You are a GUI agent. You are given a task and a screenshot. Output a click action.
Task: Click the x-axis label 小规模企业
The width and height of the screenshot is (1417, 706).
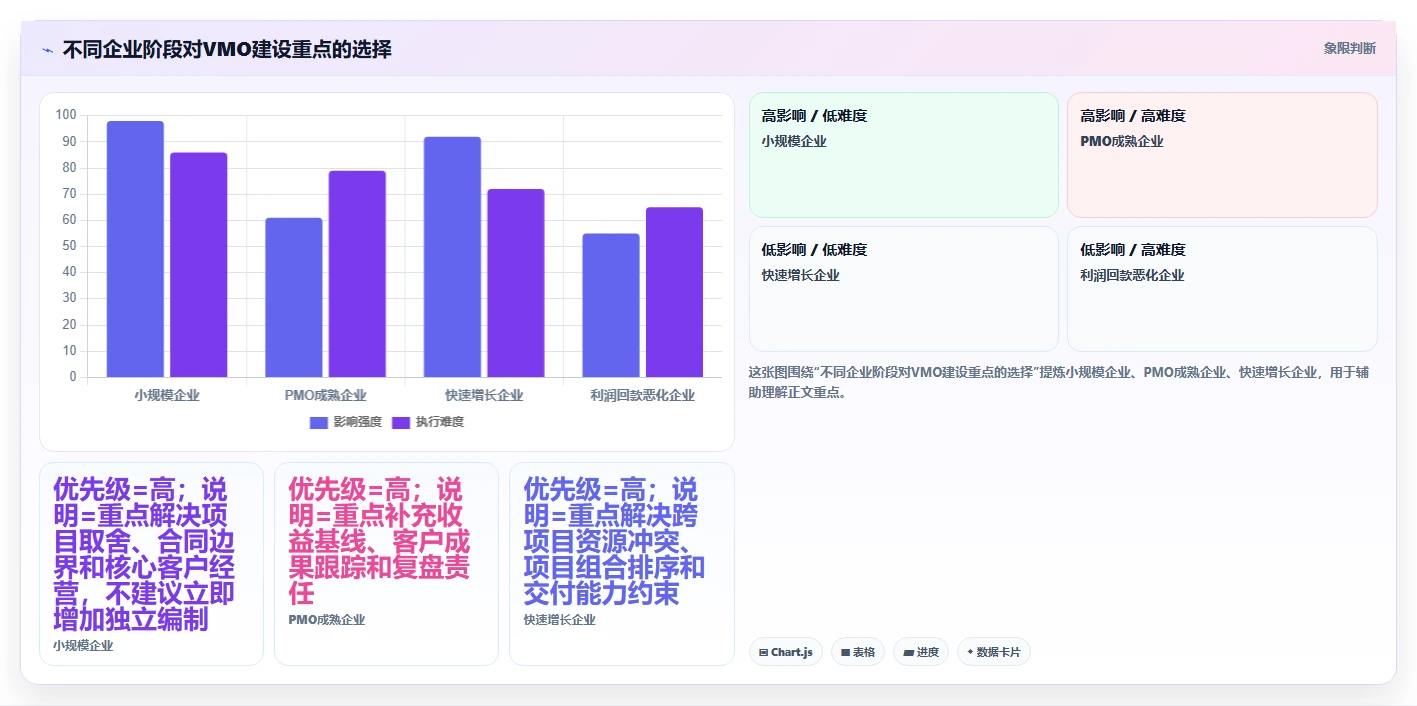pyautogui.click(x=167, y=395)
